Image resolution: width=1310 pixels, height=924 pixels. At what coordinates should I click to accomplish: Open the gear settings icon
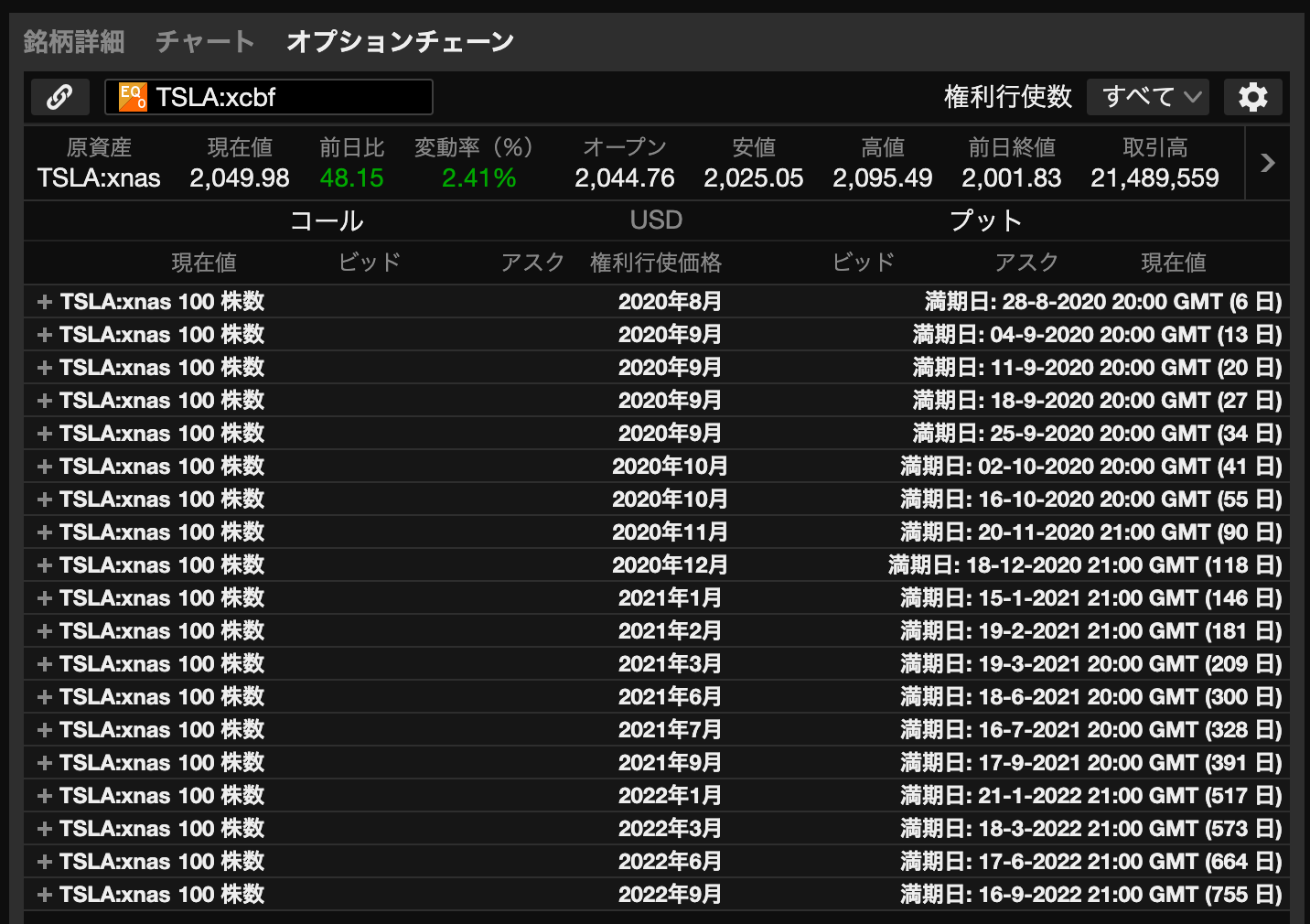(1252, 97)
